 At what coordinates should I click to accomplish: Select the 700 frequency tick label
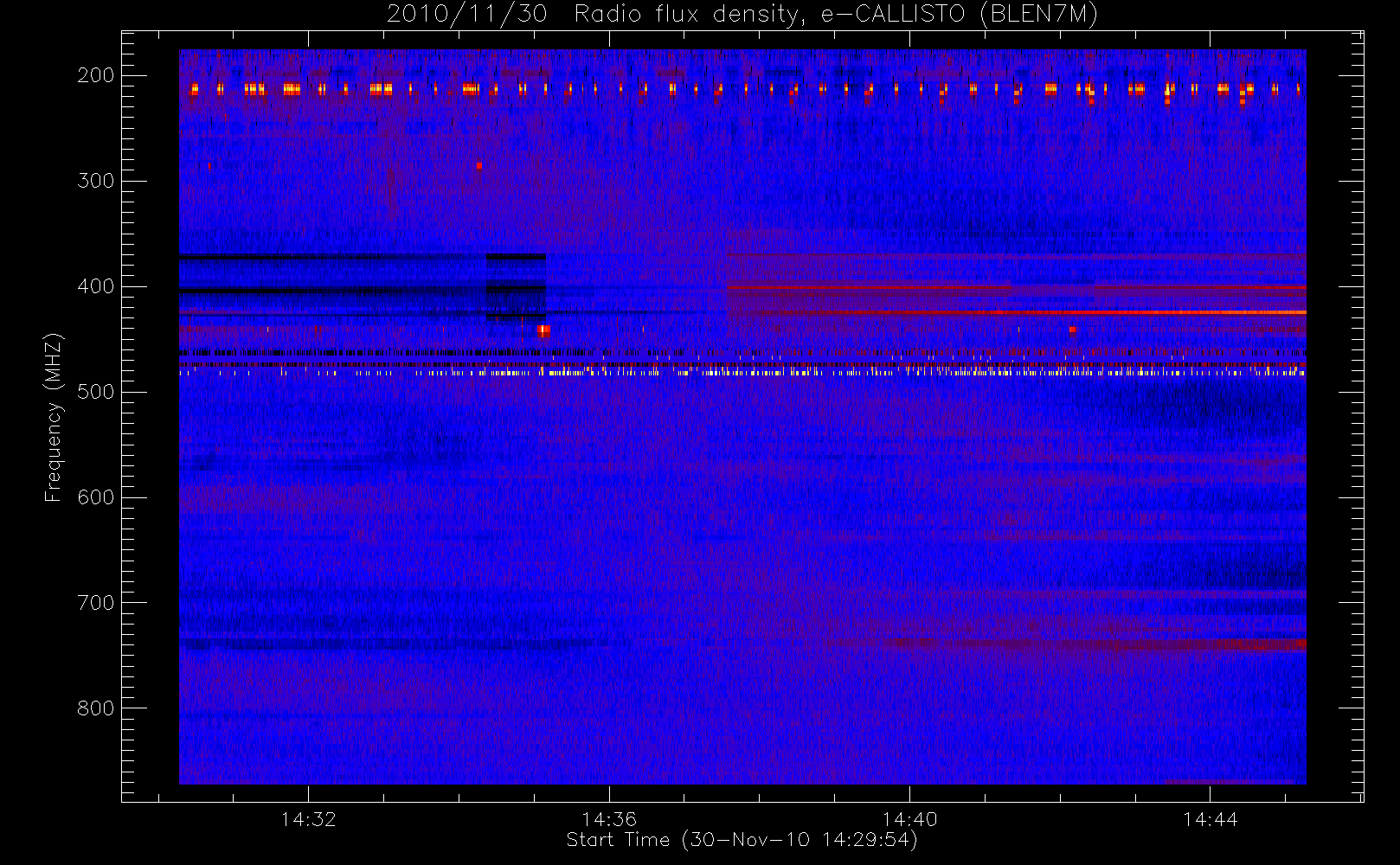click(95, 603)
